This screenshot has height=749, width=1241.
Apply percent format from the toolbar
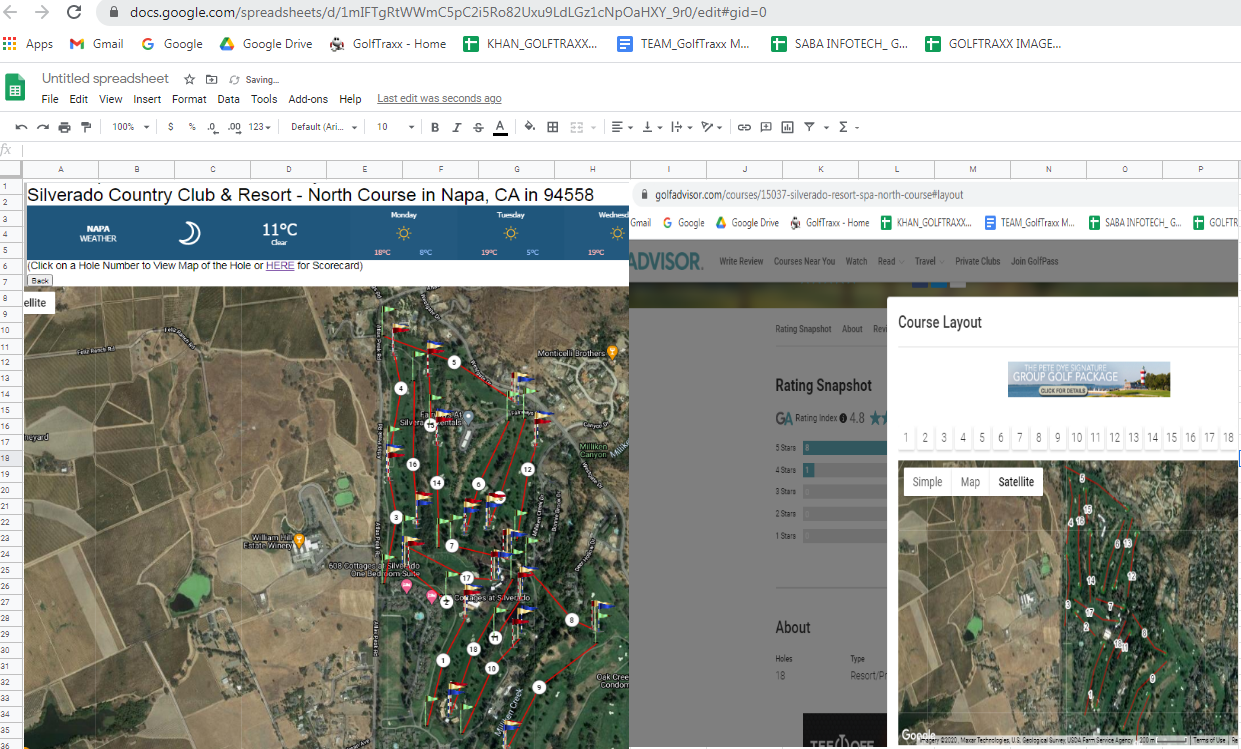192,127
